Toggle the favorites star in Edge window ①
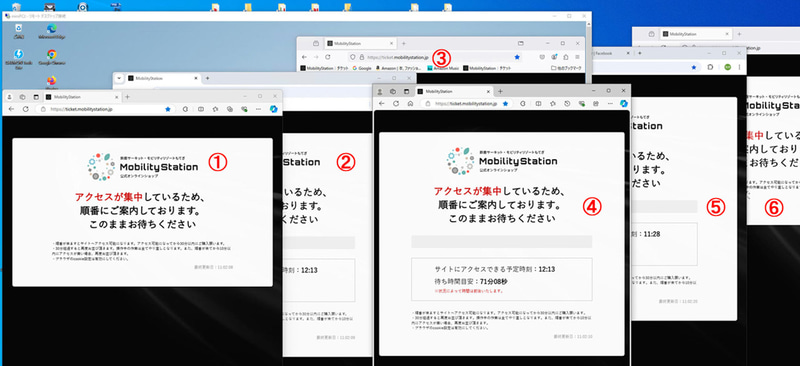Viewport: 800px width, 366px height. click(x=168, y=109)
